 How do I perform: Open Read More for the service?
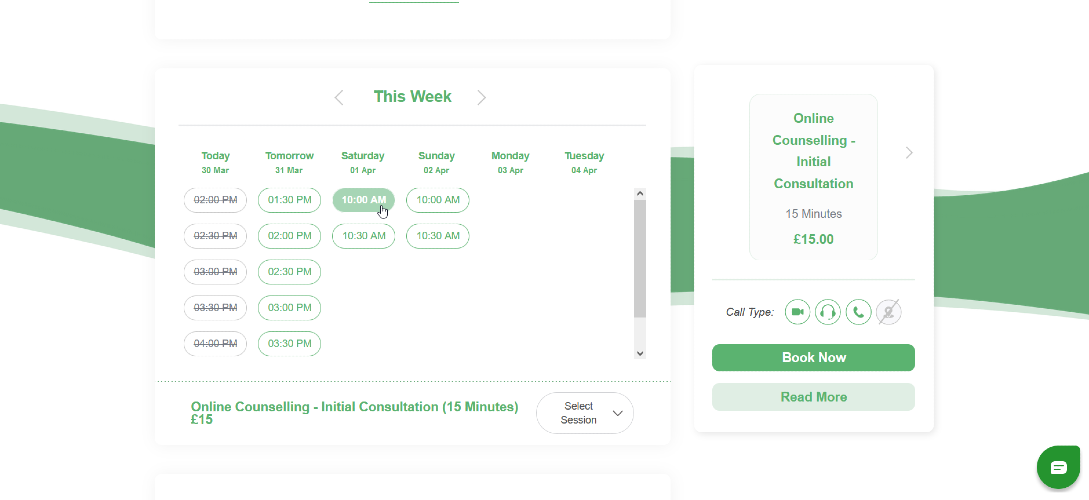813,397
